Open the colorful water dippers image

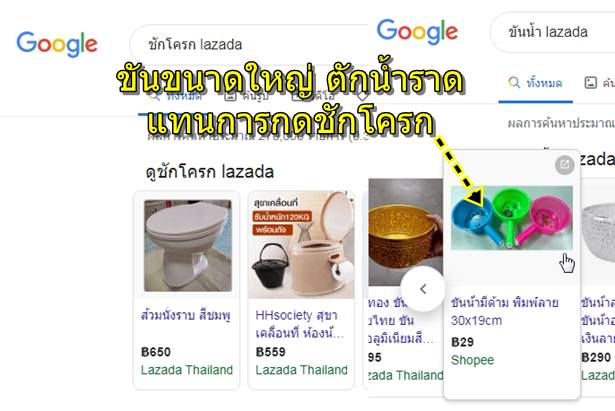pos(511,218)
